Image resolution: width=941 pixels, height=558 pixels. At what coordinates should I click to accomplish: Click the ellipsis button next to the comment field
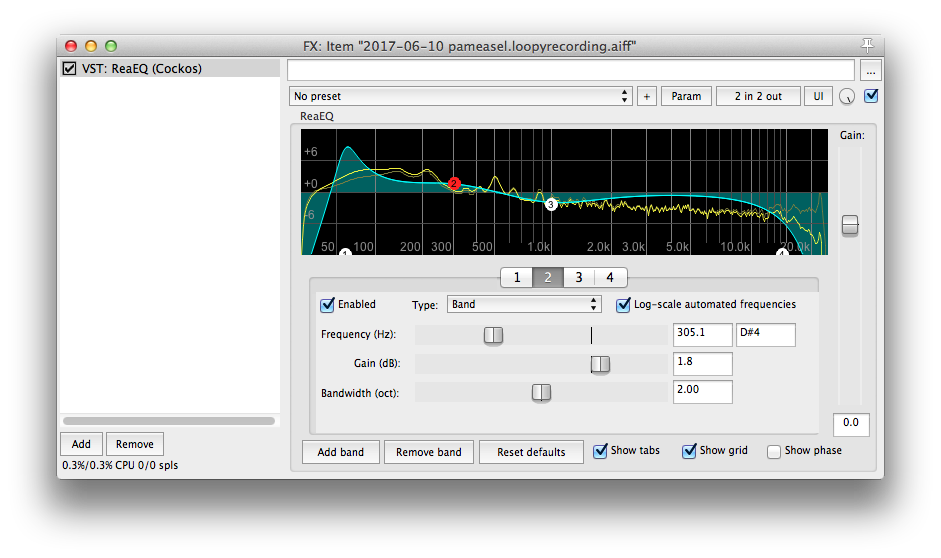pos(870,70)
